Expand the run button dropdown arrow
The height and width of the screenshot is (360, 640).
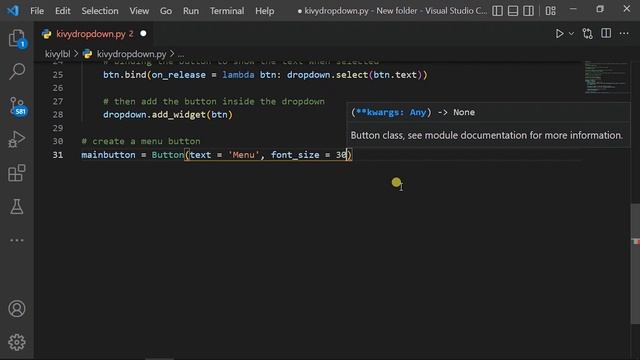[571, 34]
